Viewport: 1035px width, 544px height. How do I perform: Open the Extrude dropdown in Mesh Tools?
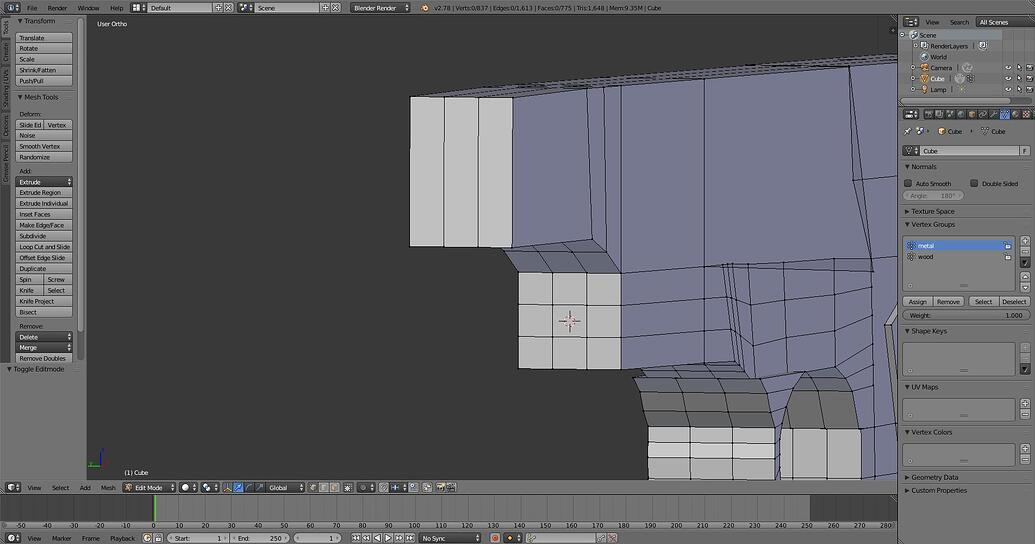44,182
